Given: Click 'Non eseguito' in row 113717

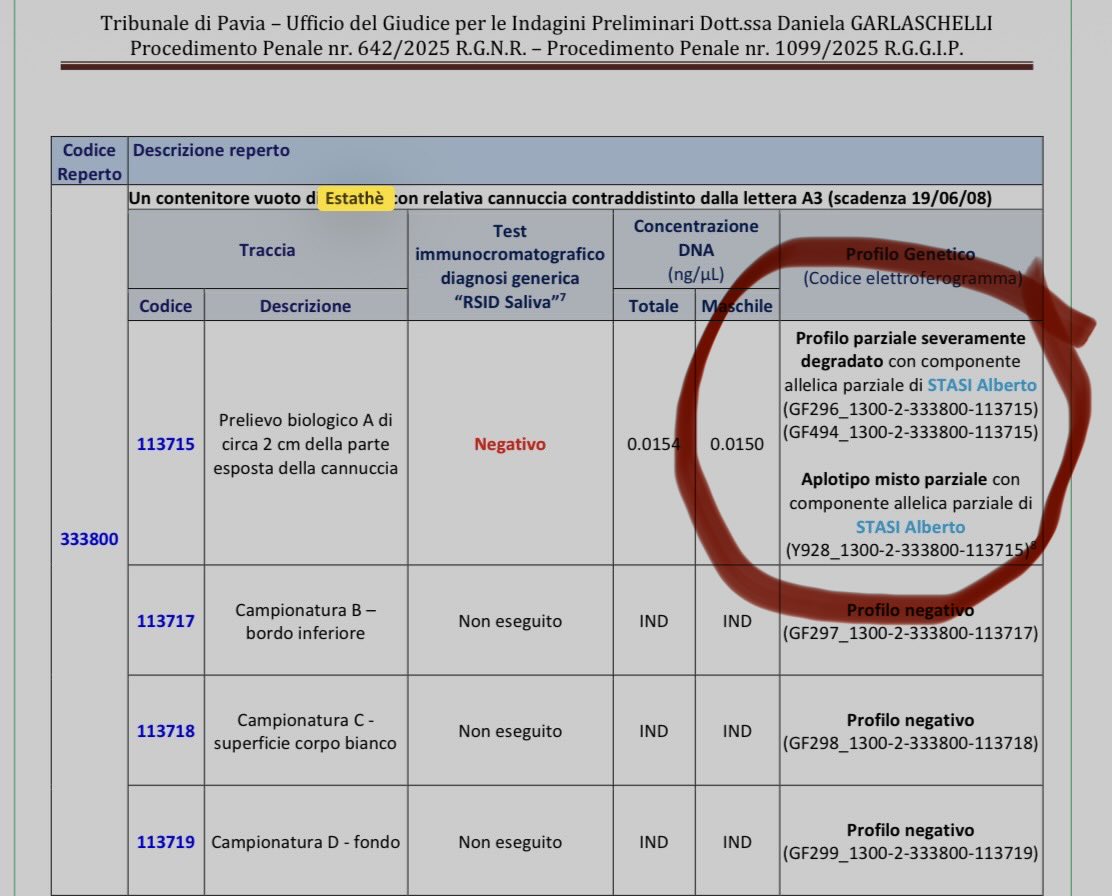Looking at the screenshot, I should click(x=510, y=621).
